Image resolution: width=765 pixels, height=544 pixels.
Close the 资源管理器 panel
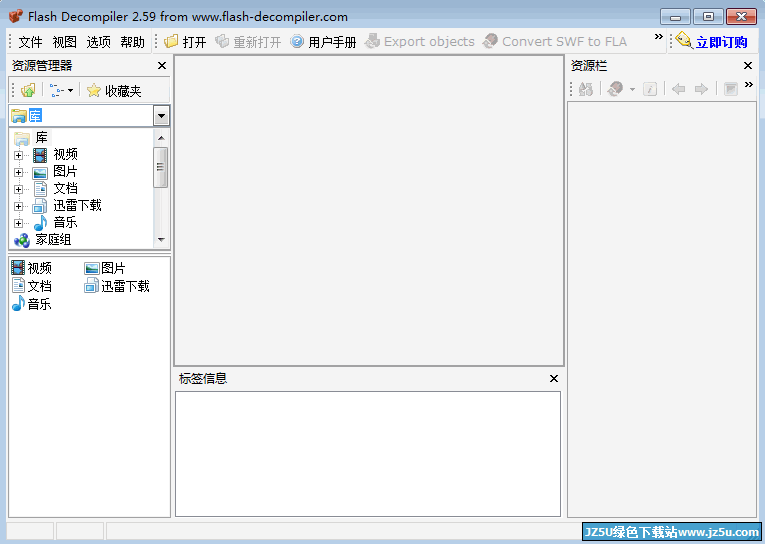click(162, 65)
